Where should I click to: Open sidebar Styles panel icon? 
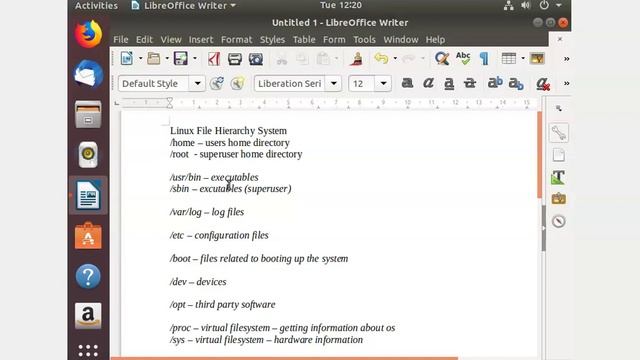tap(558, 177)
